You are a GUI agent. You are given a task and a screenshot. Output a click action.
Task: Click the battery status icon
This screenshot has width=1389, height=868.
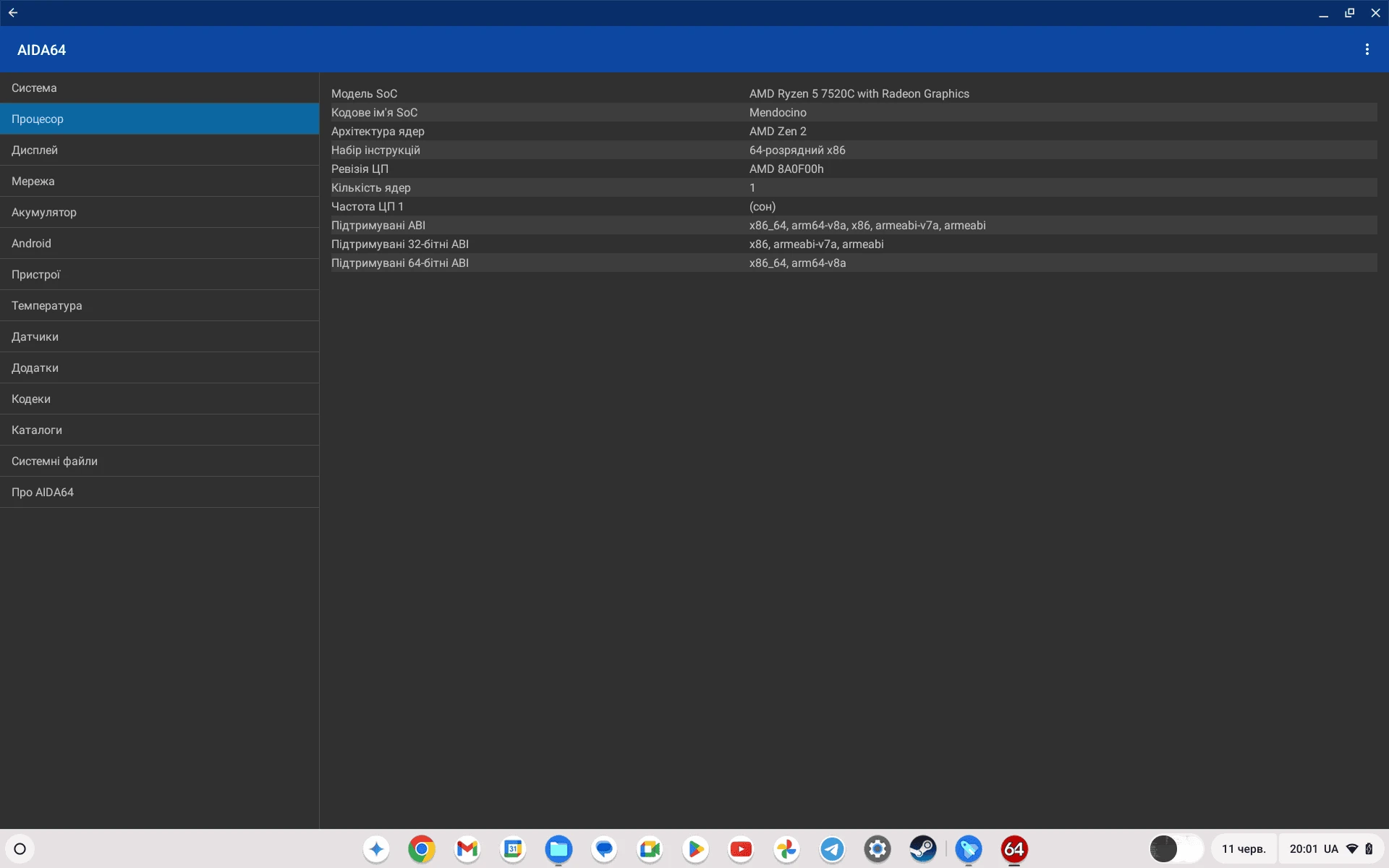pyautogui.click(x=1369, y=848)
